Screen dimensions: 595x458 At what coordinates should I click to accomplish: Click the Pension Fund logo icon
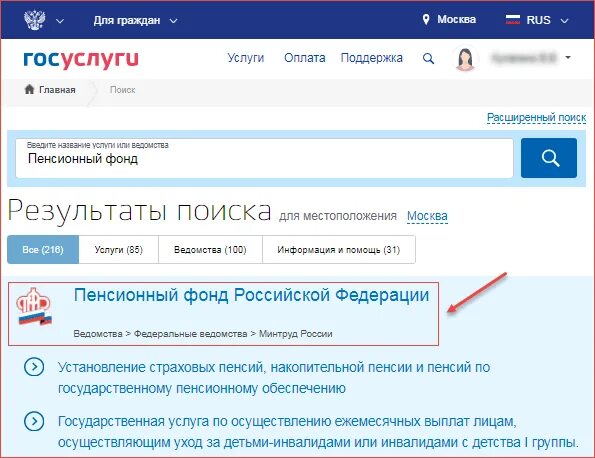tap(34, 306)
